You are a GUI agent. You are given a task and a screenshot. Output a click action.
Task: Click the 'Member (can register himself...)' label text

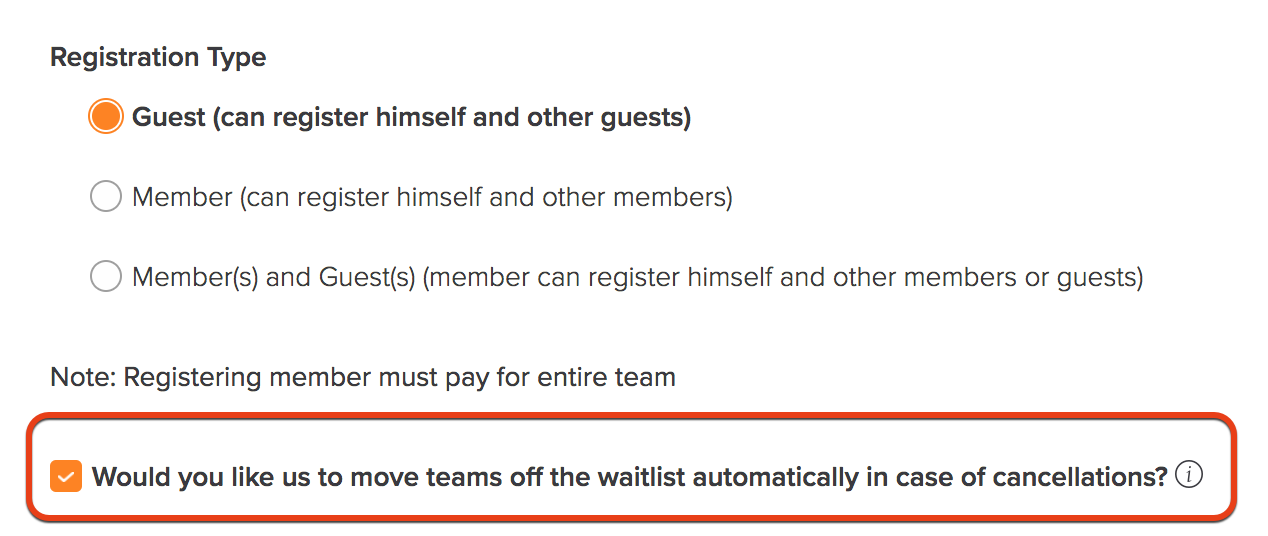(x=432, y=198)
